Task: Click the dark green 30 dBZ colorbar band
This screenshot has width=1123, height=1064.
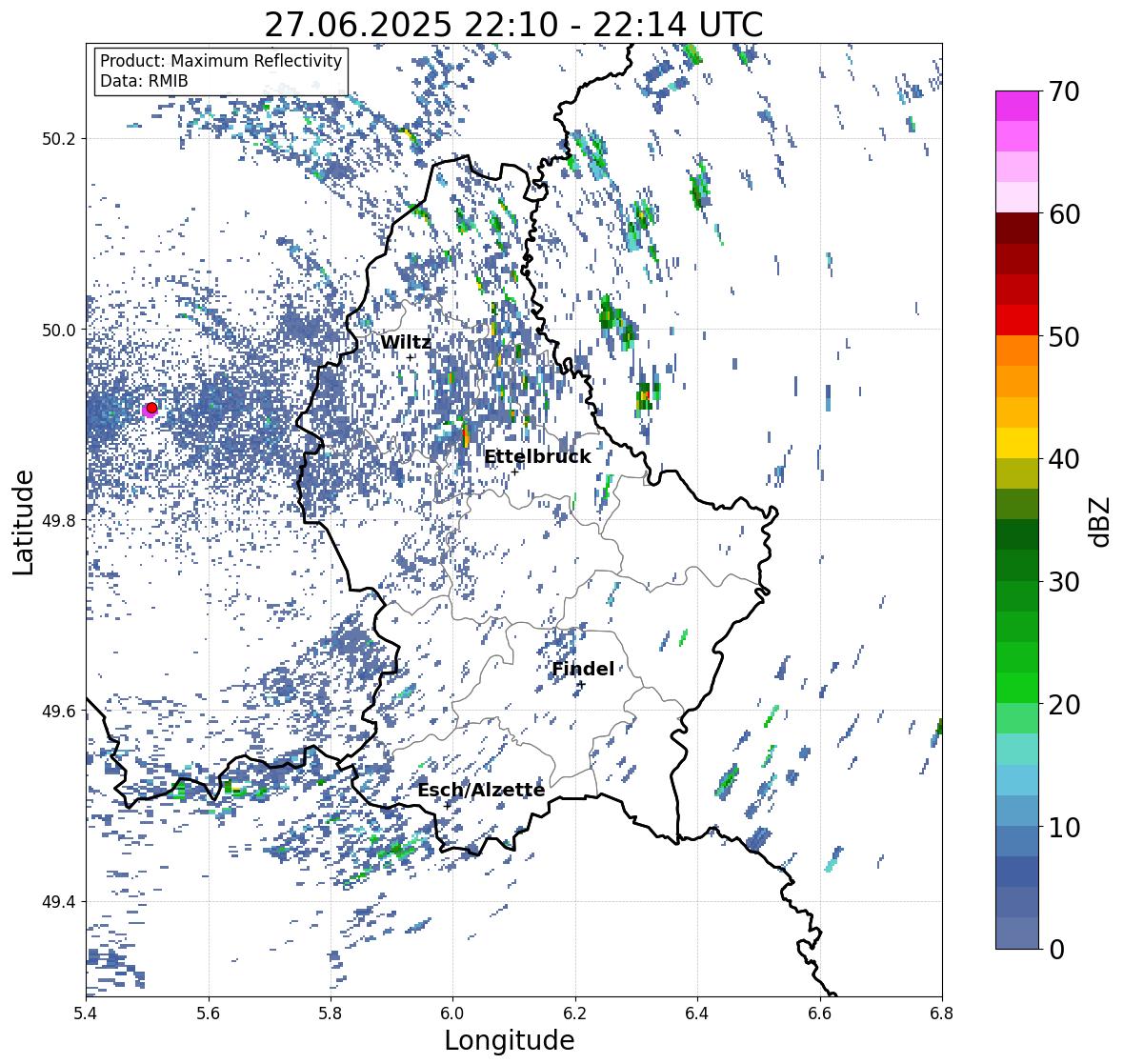Action: point(1017,565)
